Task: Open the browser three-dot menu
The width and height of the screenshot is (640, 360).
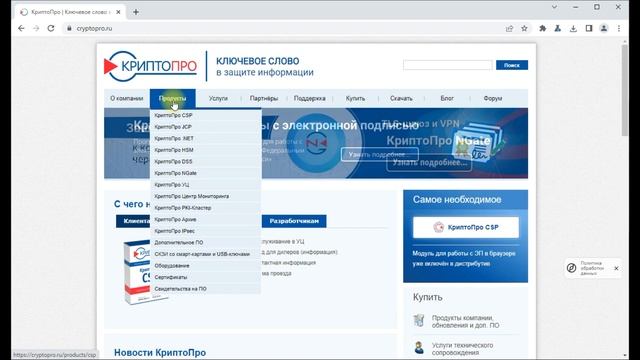Action: tap(619, 28)
